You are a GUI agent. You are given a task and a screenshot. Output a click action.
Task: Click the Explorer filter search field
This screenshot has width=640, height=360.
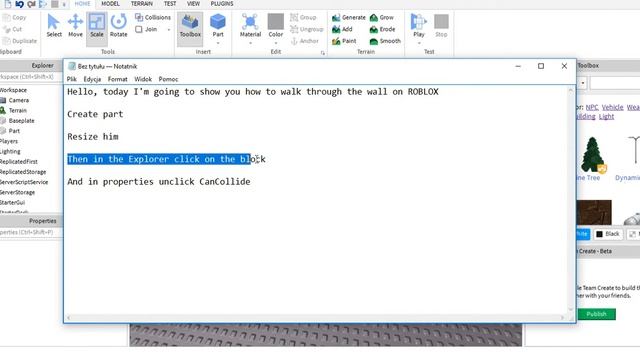pos(31,77)
